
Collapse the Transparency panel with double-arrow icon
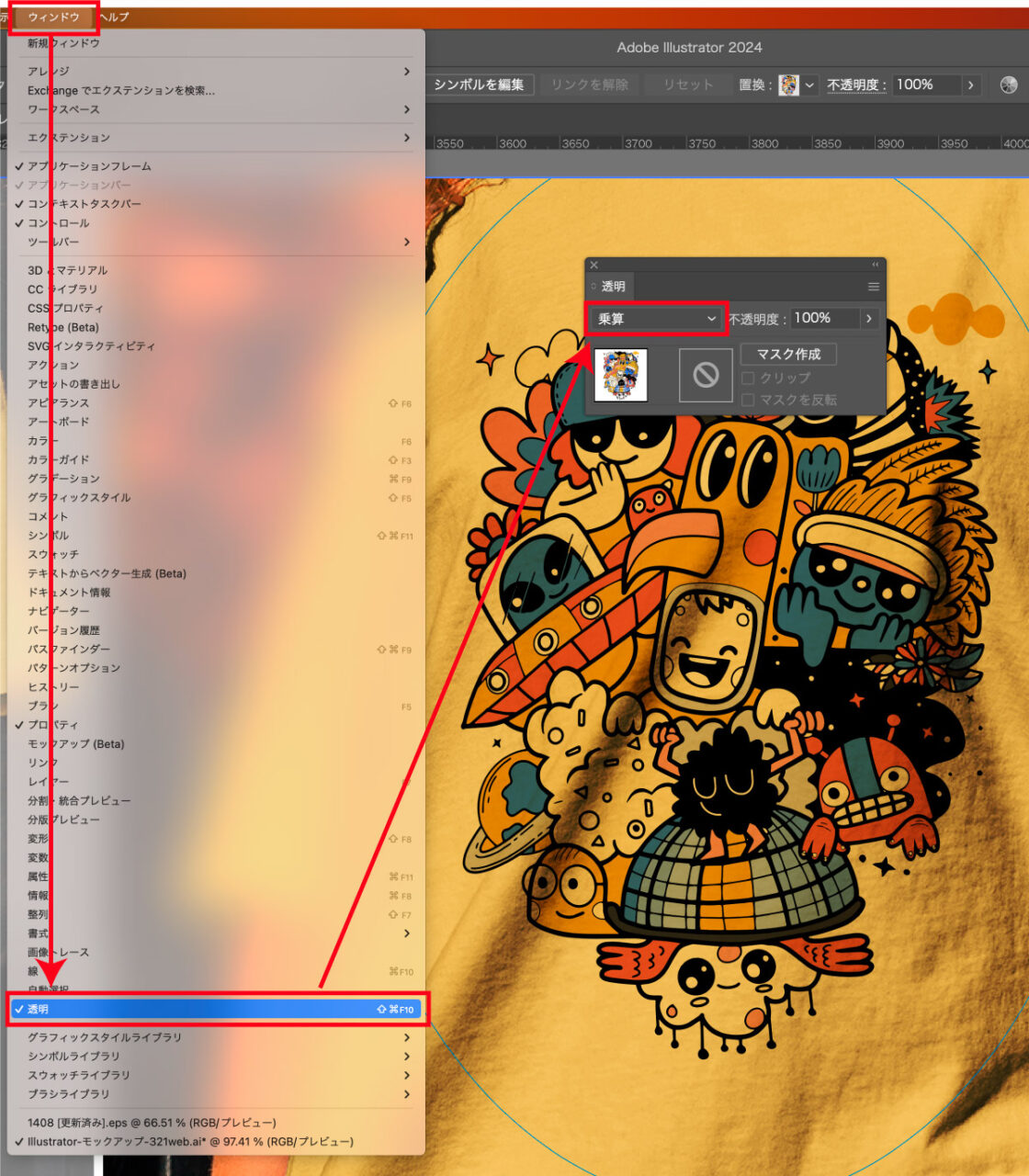point(875,265)
